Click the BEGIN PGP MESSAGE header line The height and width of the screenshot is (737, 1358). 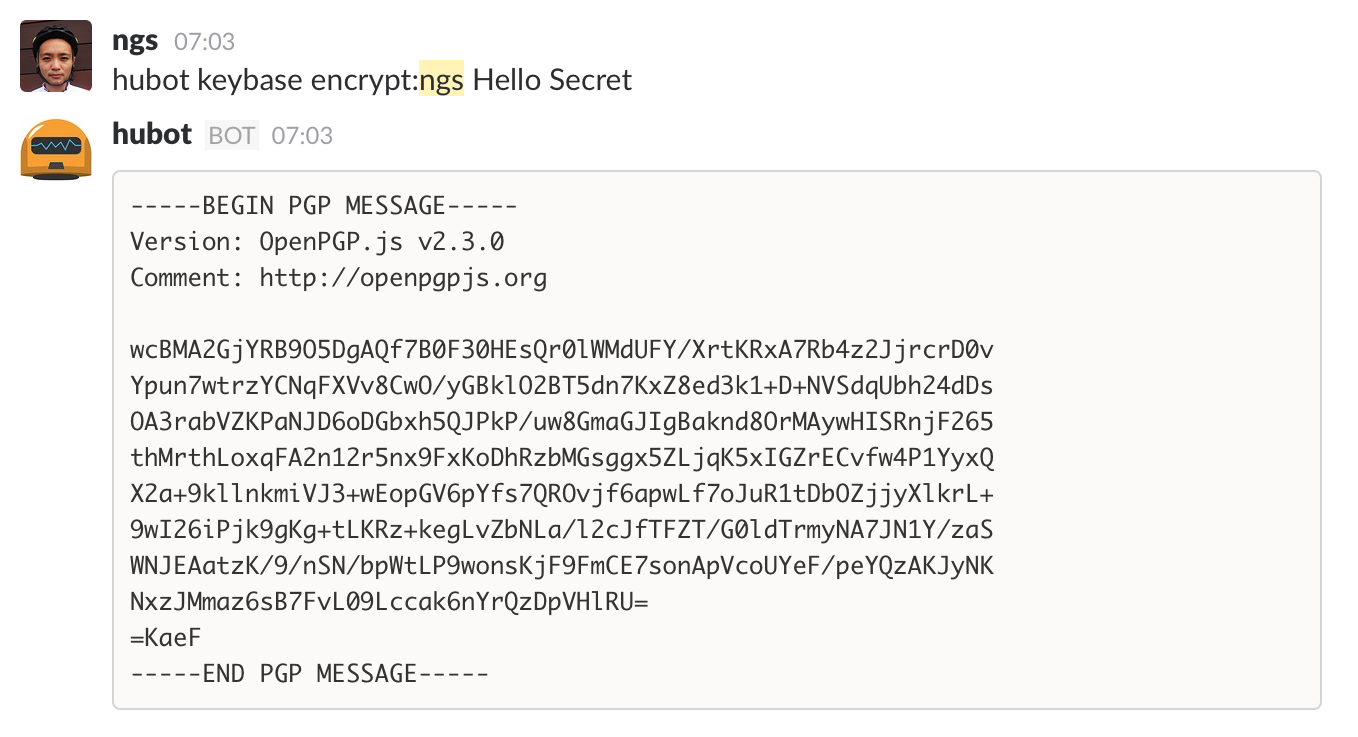click(322, 205)
